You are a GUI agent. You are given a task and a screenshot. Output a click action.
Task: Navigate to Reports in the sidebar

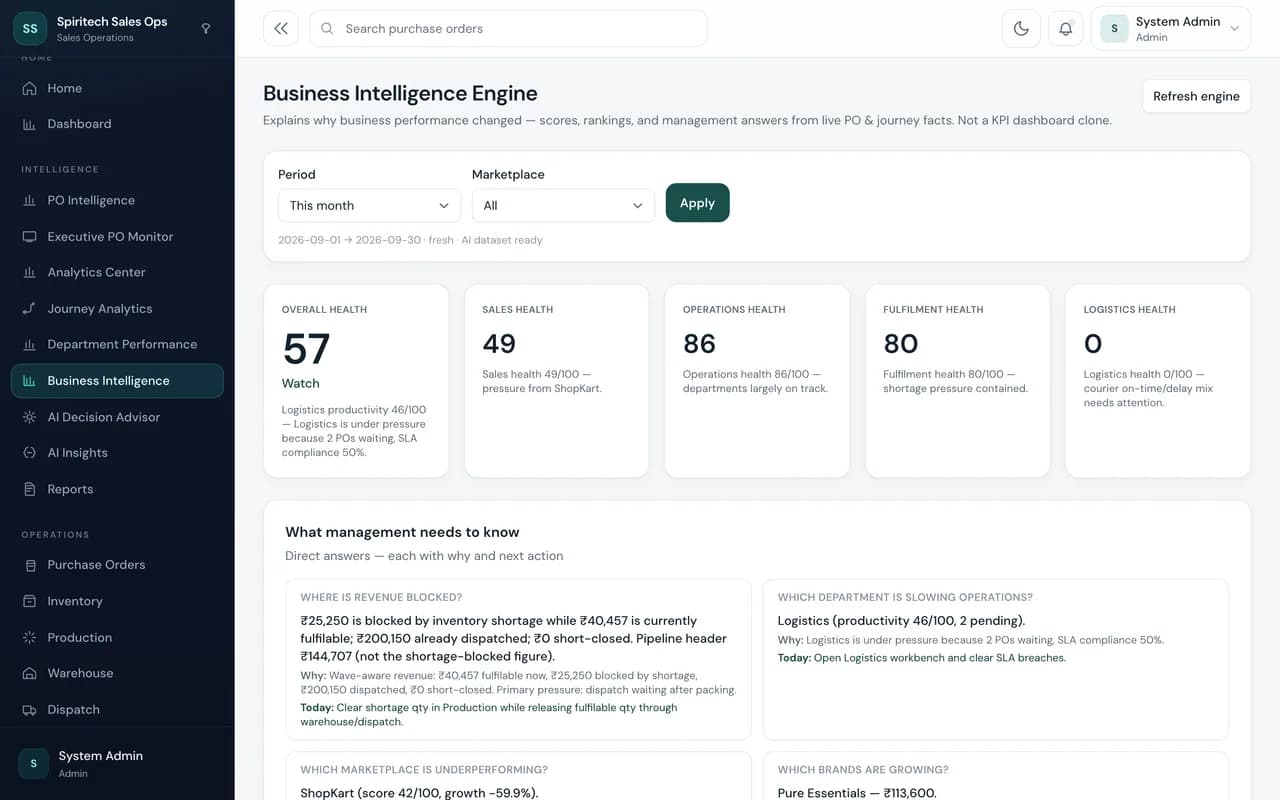click(117, 489)
